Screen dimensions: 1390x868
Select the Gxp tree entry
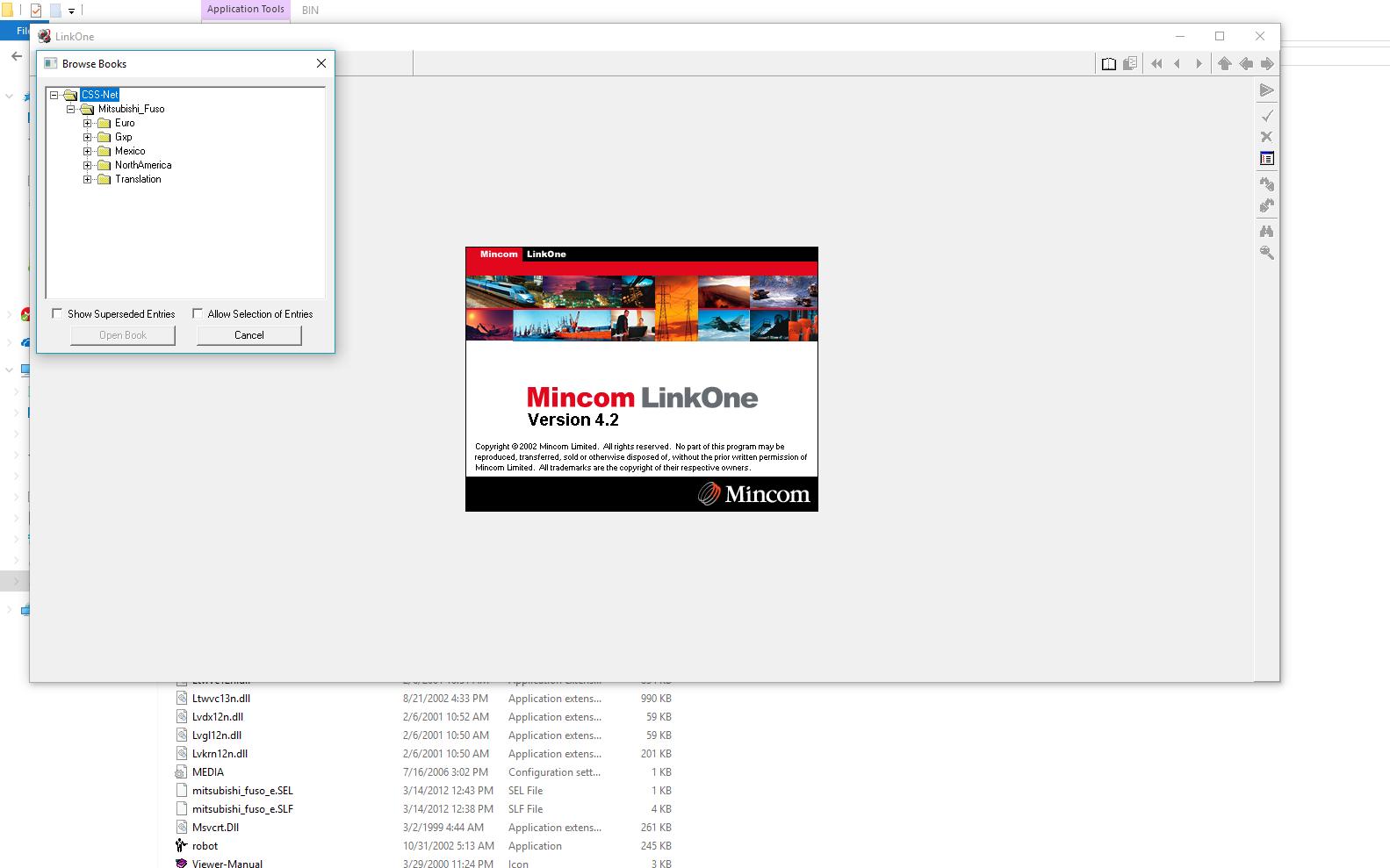(x=124, y=137)
